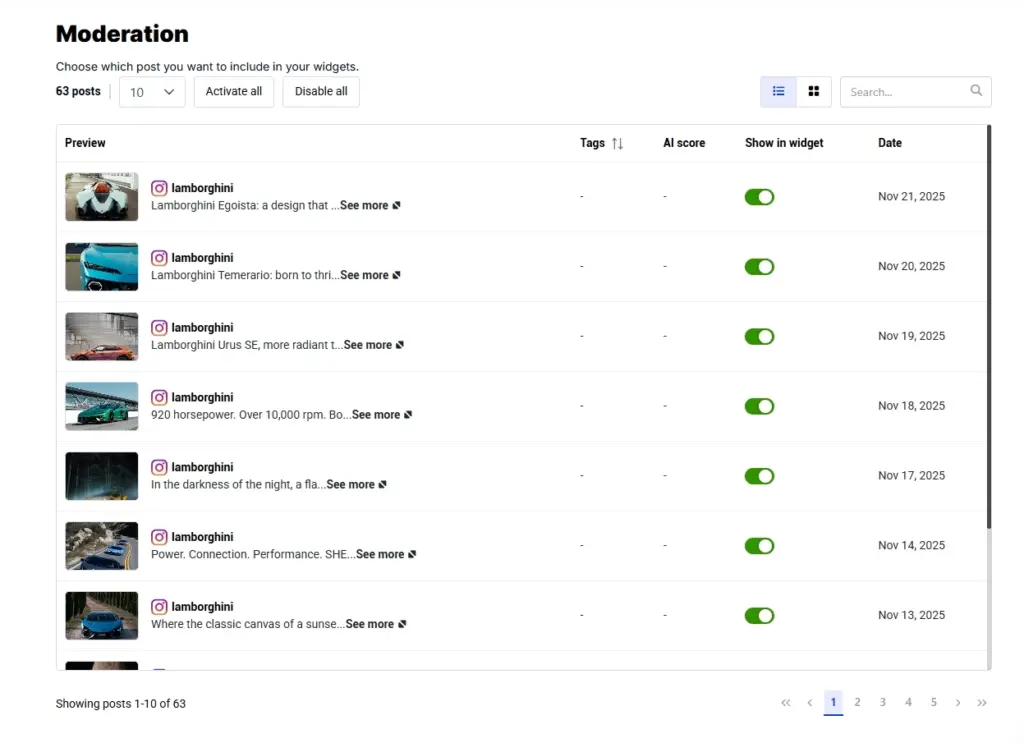The image size is (1024, 743).
Task: Click the search magnifier icon
Action: coord(976,90)
